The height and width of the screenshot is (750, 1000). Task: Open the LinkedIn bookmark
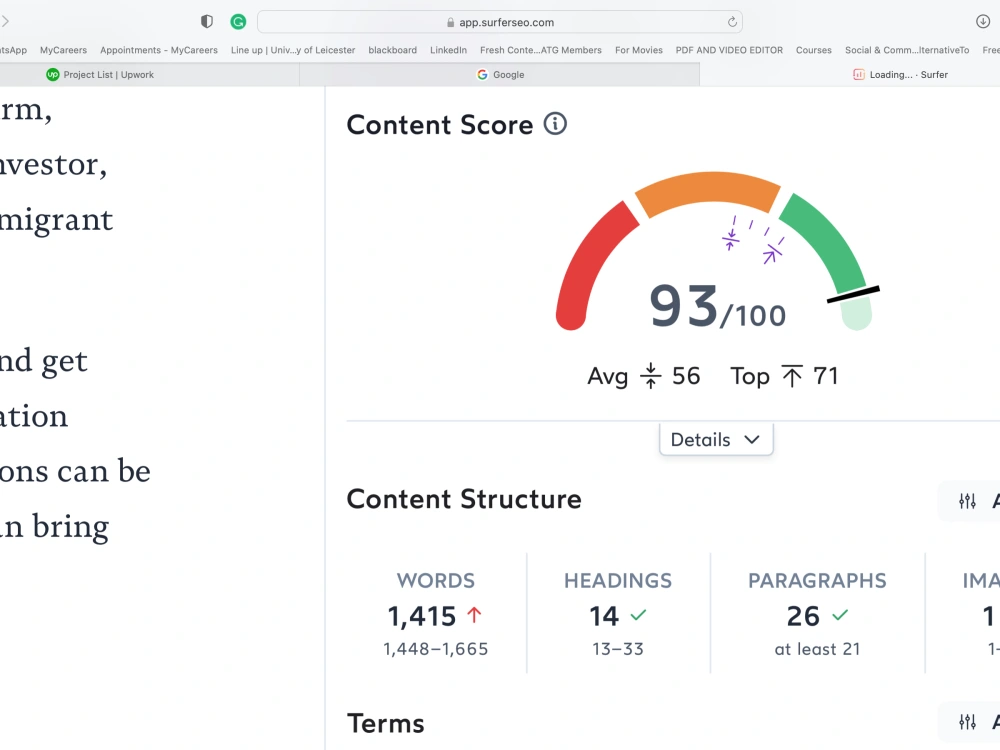(x=448, y=49)
